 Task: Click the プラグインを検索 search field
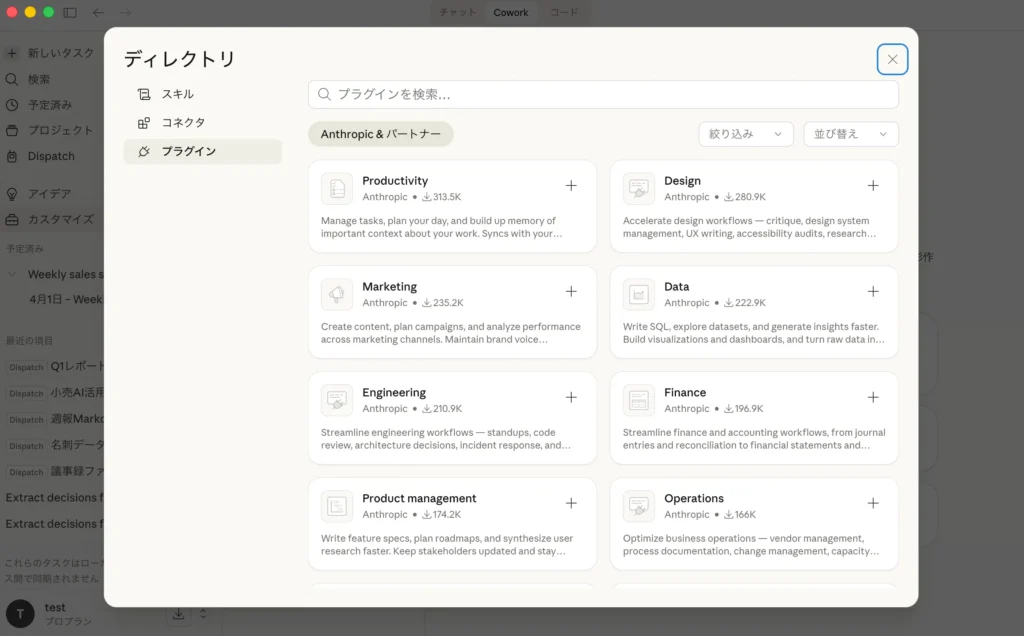tap(603, 95)
